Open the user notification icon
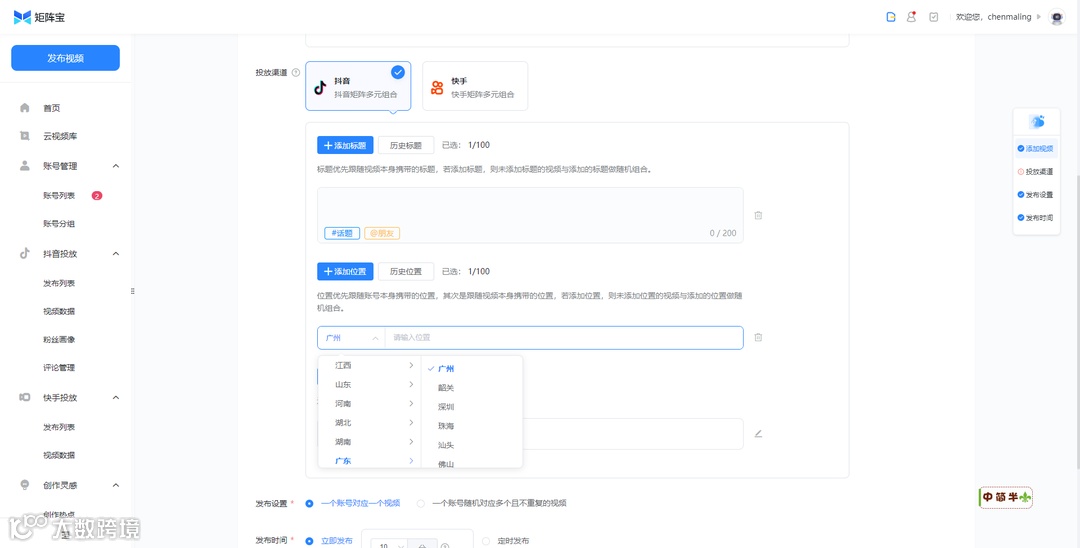The height and width of the screenshot is (548, 1080). [911, 17]
